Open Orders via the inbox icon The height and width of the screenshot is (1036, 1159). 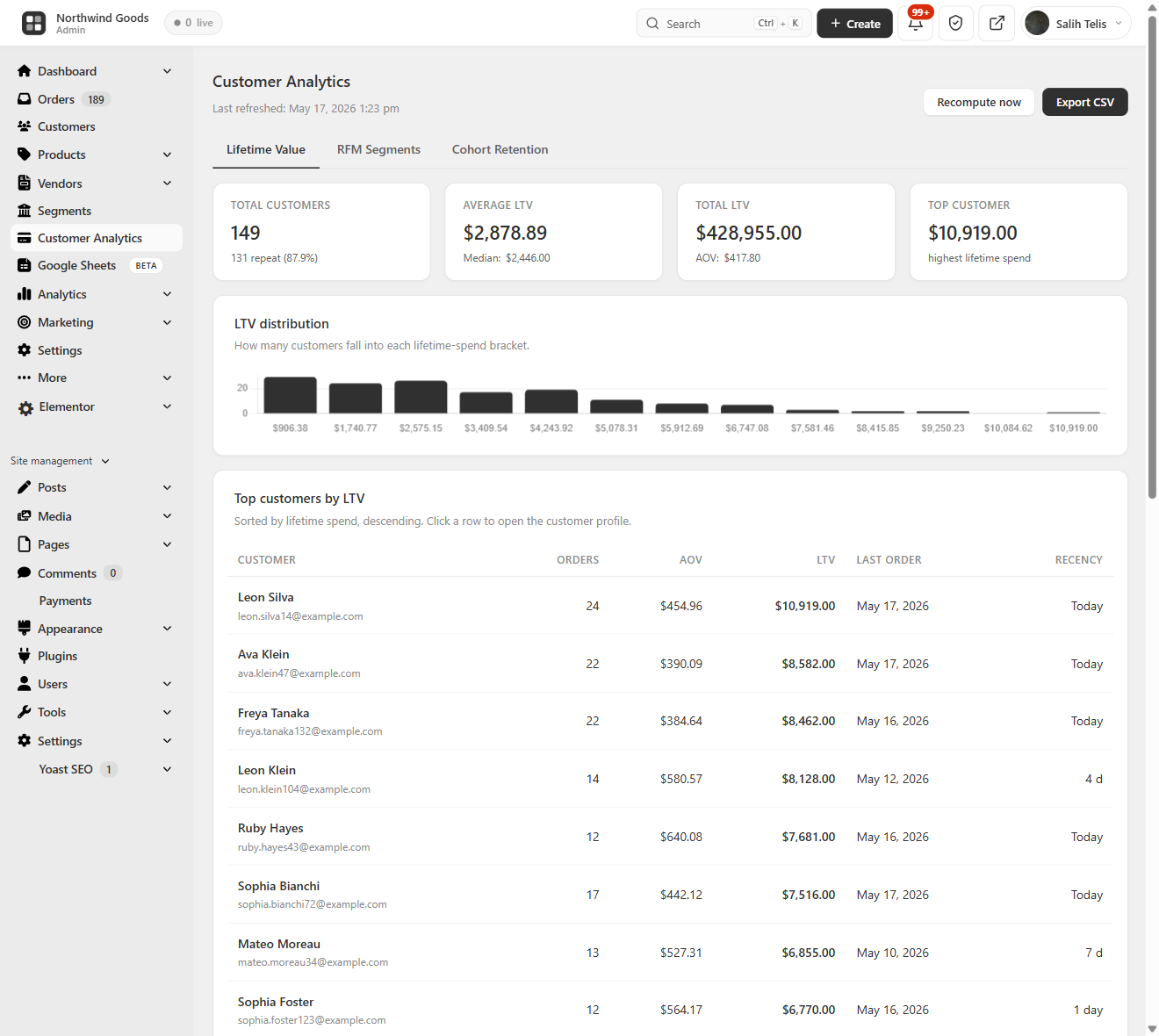point(25,99)
